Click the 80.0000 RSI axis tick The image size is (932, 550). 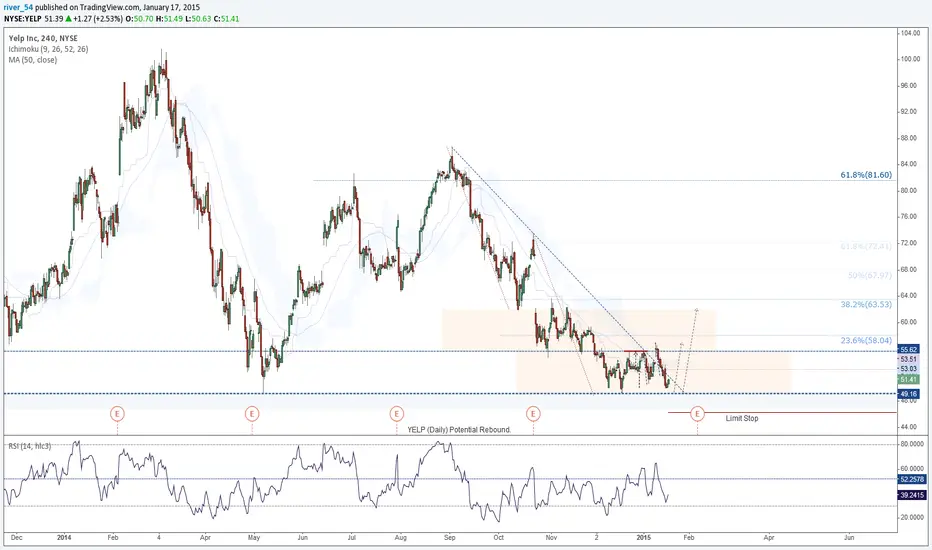912,444
